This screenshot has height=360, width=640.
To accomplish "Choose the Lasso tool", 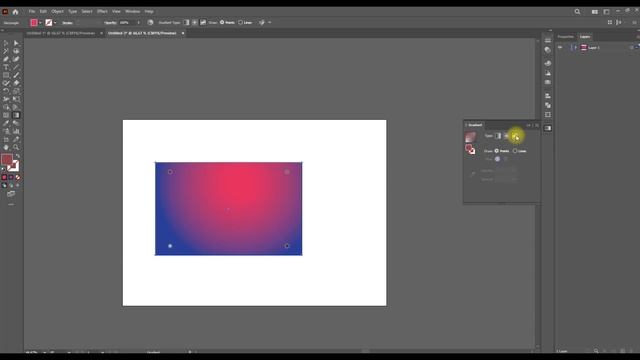I will pyautogui.click(x=16, y=51).
